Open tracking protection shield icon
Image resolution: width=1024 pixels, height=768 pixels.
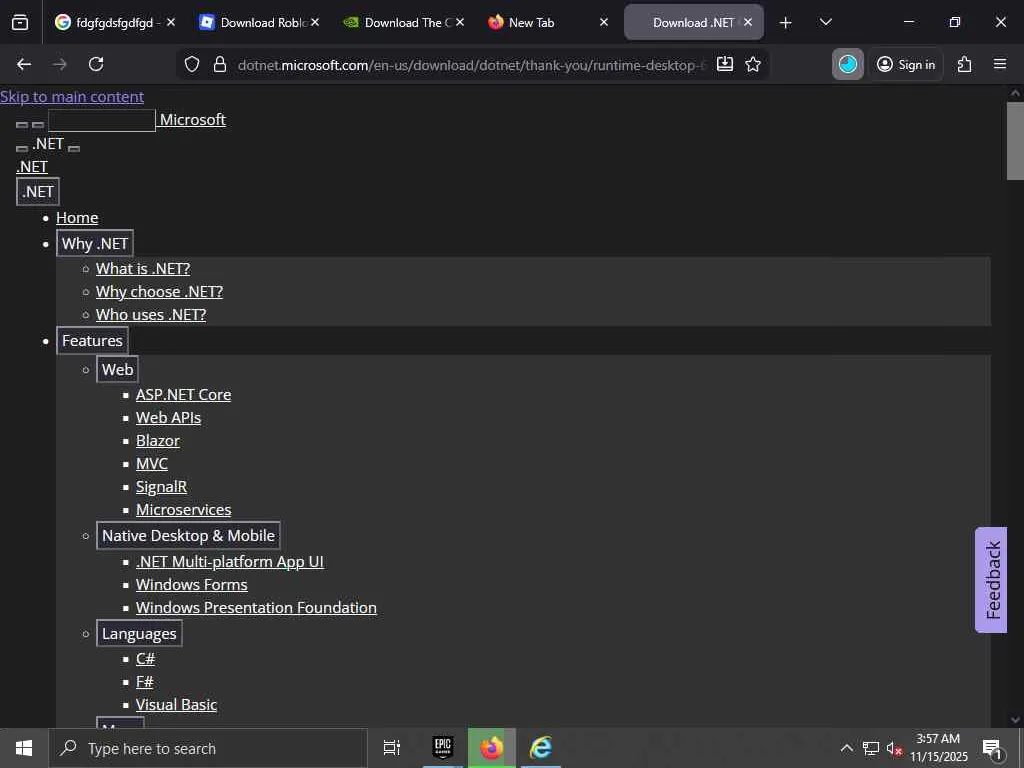[x=191, y=64]
